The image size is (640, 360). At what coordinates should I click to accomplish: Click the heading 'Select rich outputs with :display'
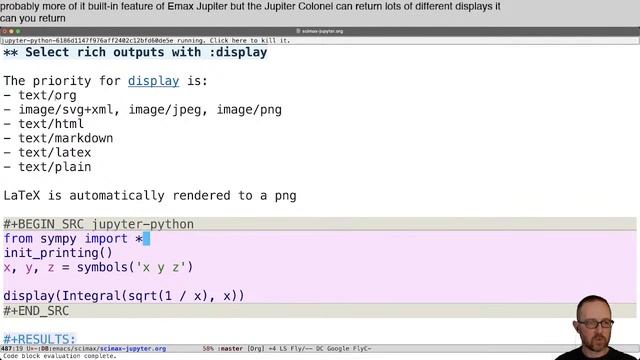pos(135,52)
